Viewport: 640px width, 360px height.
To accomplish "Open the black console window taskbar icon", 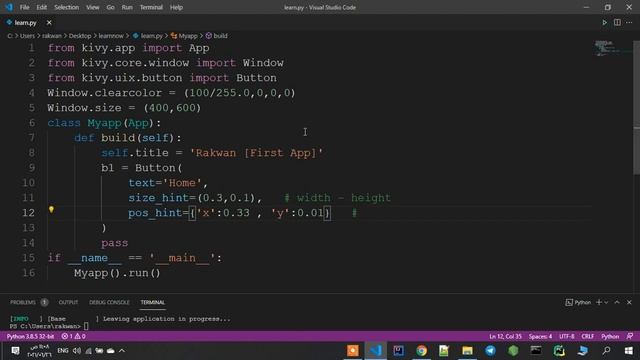I will pos(536,351).
